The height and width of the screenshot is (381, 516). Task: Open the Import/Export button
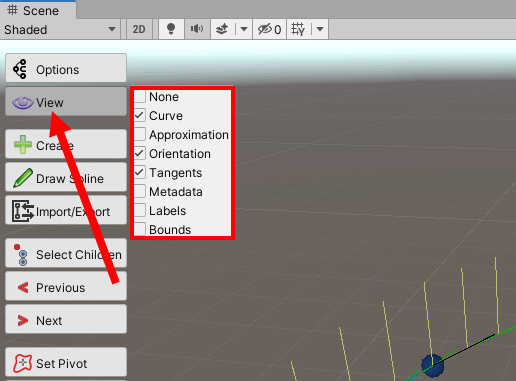[66, 210]
